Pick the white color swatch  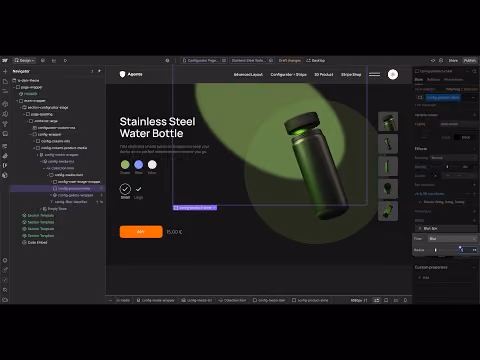click(x=152, y=164)
